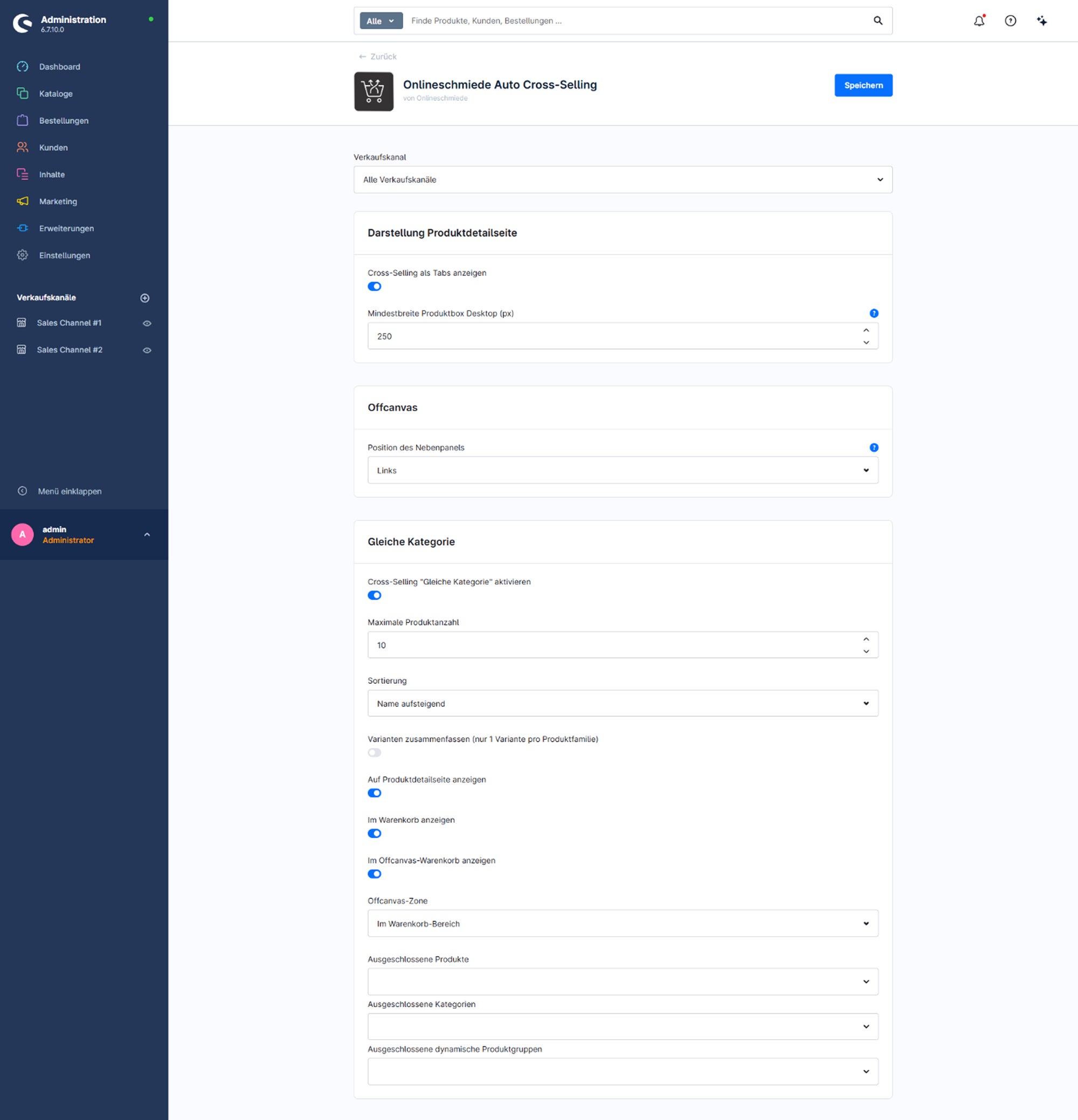Open the Verkaufskanal dropdown
Image resolution: width=1078 pixels, height=1120 pixels.
click(x=623, y=180)
